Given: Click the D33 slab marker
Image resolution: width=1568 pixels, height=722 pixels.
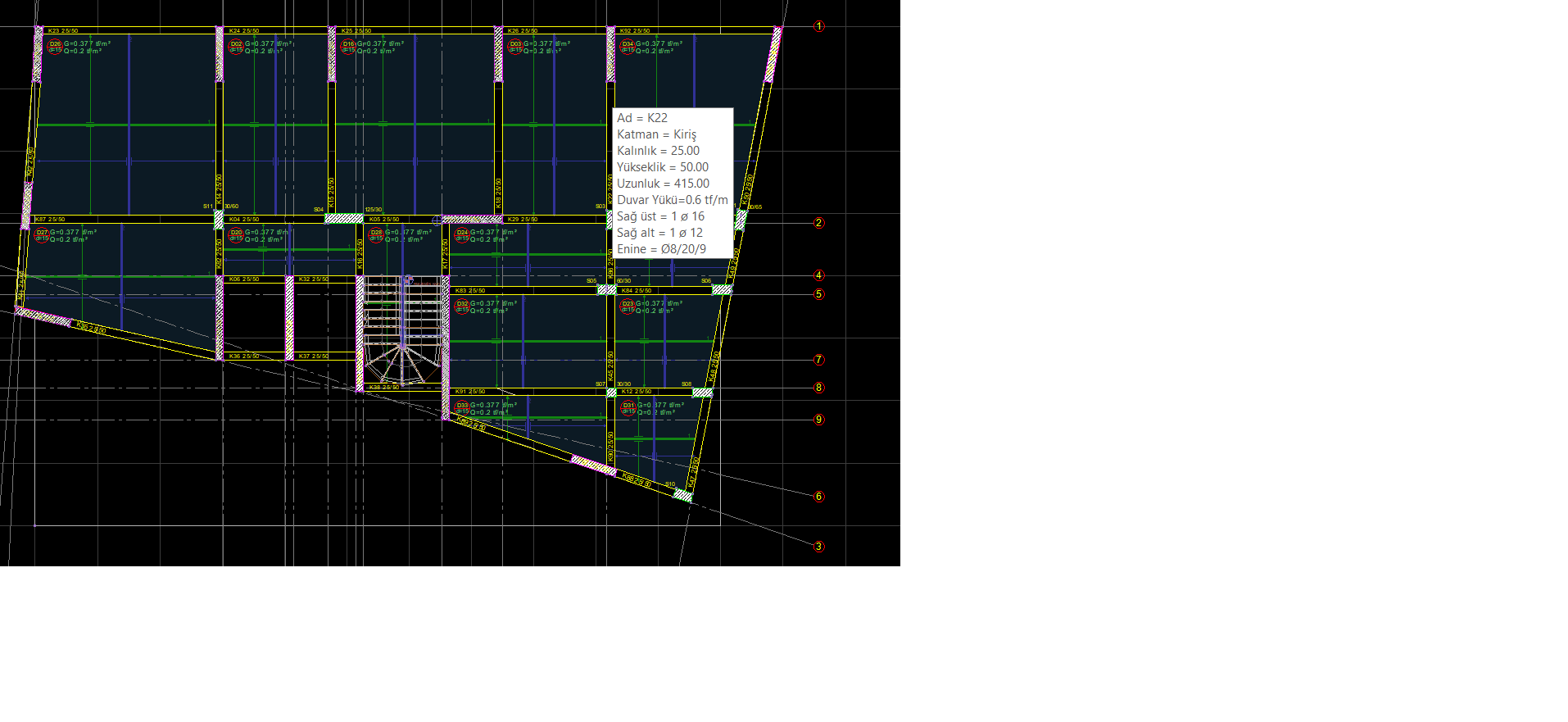Looking at the screenshot, I should (462, 406).
